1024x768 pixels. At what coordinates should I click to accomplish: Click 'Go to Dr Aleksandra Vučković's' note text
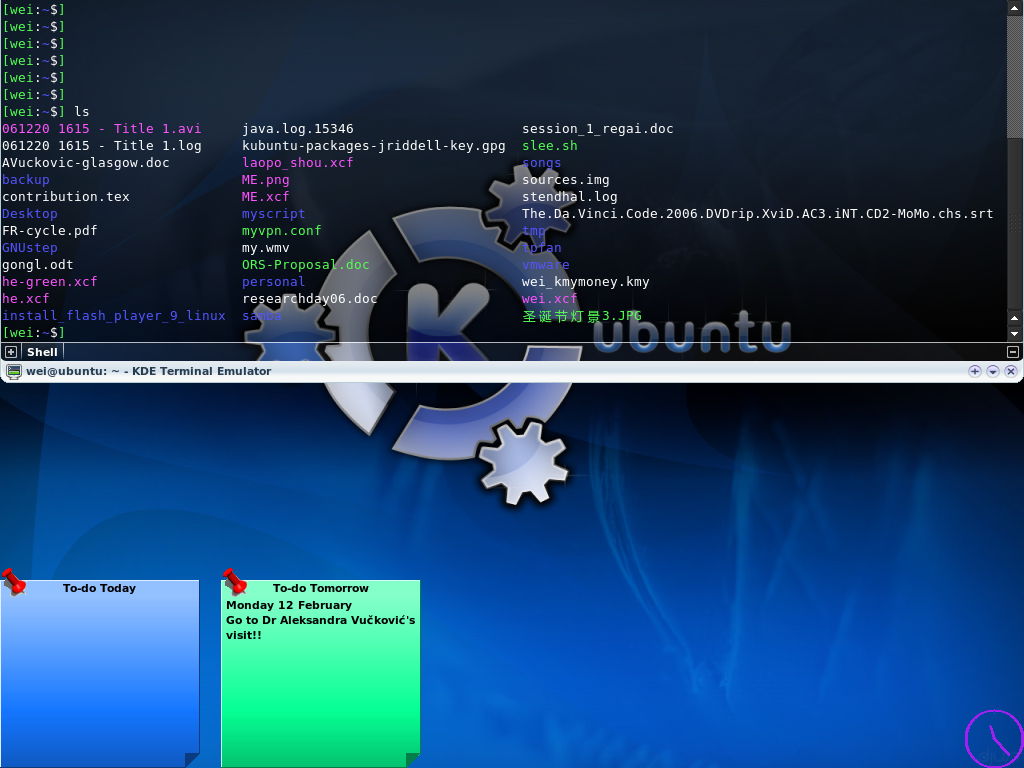[321, 620]
